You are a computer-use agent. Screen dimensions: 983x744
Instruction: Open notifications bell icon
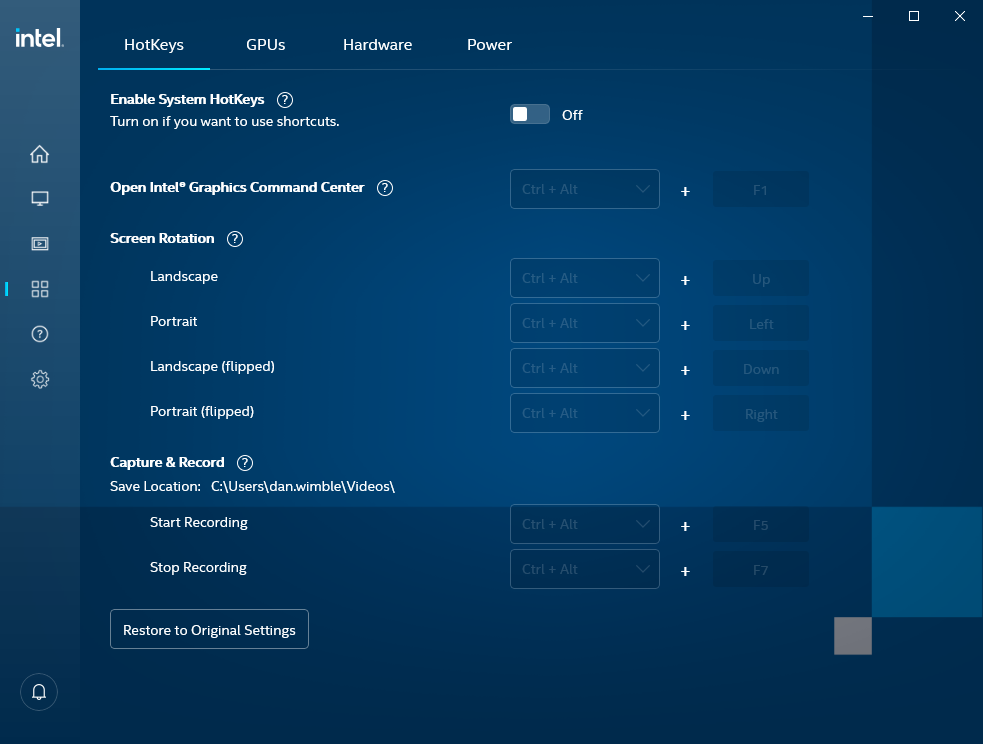point(39,692)
